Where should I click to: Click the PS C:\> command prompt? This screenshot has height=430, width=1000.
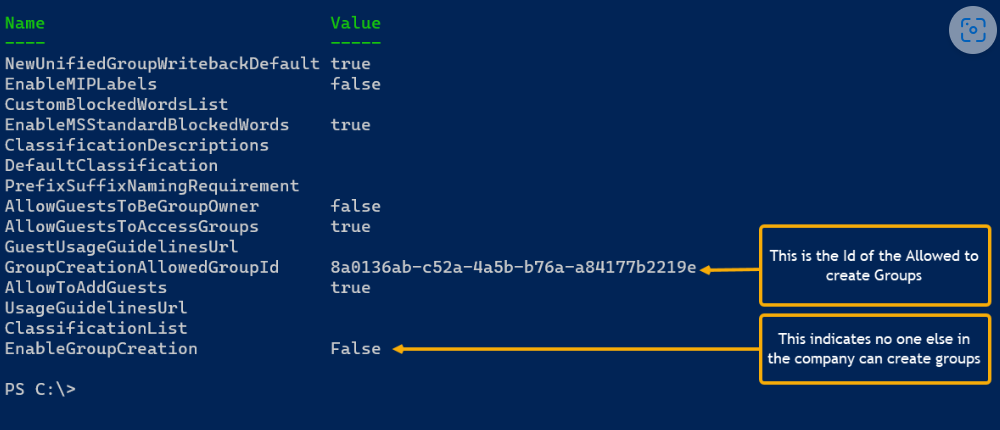tap(39, 389)
